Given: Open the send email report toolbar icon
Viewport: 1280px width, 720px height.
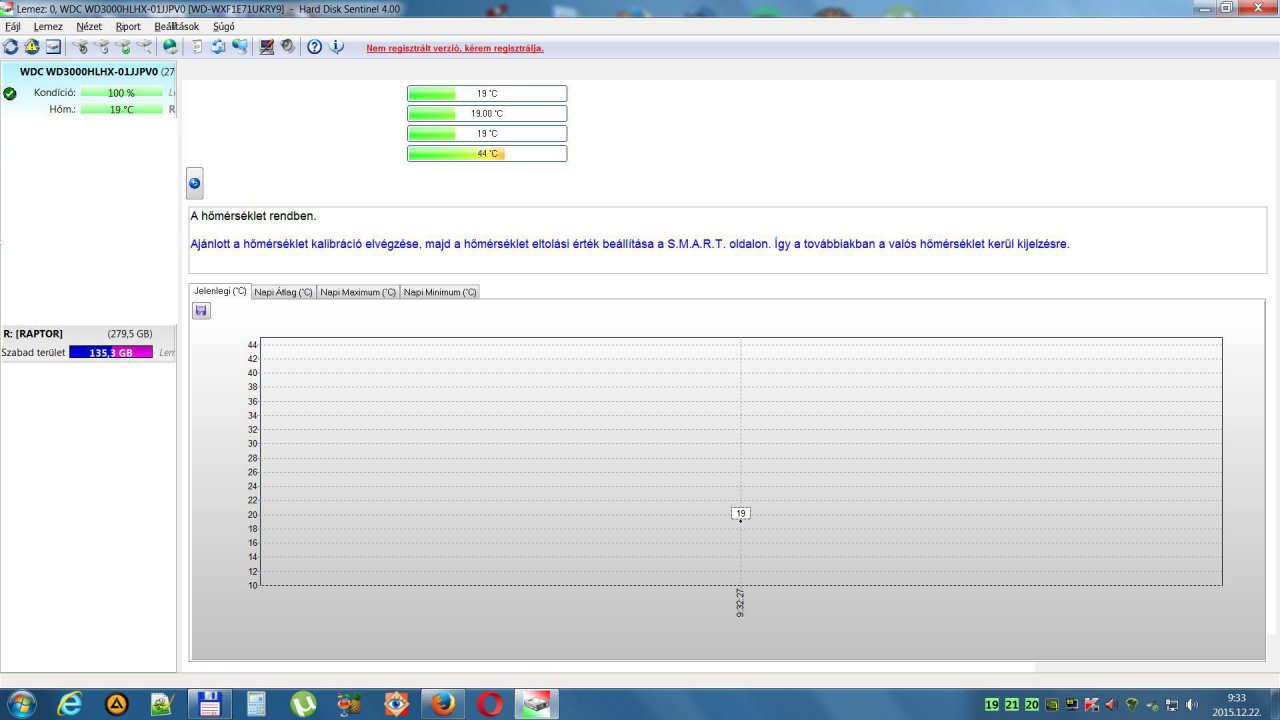Looking at the screenshot, I should [53, 47].
